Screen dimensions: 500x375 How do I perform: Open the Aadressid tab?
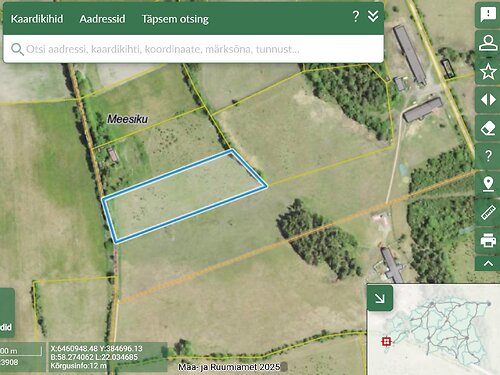tap(102, 19)
